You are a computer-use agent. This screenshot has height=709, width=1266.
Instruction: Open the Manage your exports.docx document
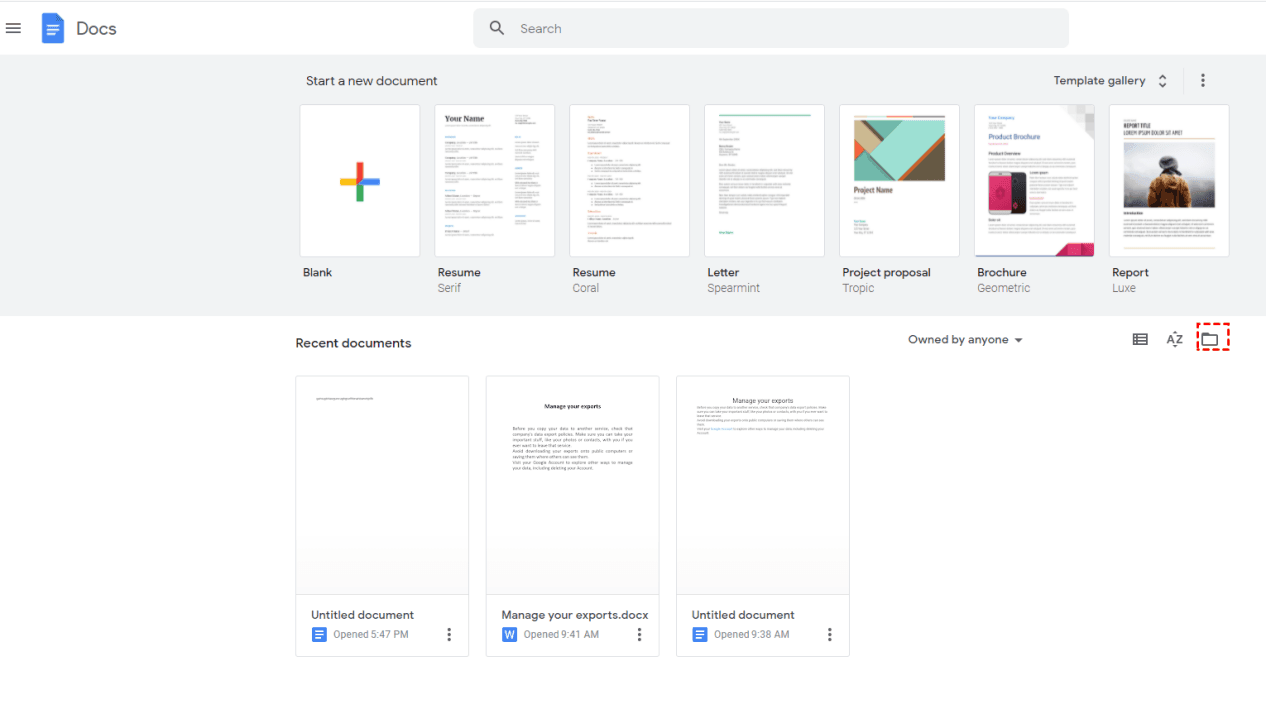click(572, 485)
